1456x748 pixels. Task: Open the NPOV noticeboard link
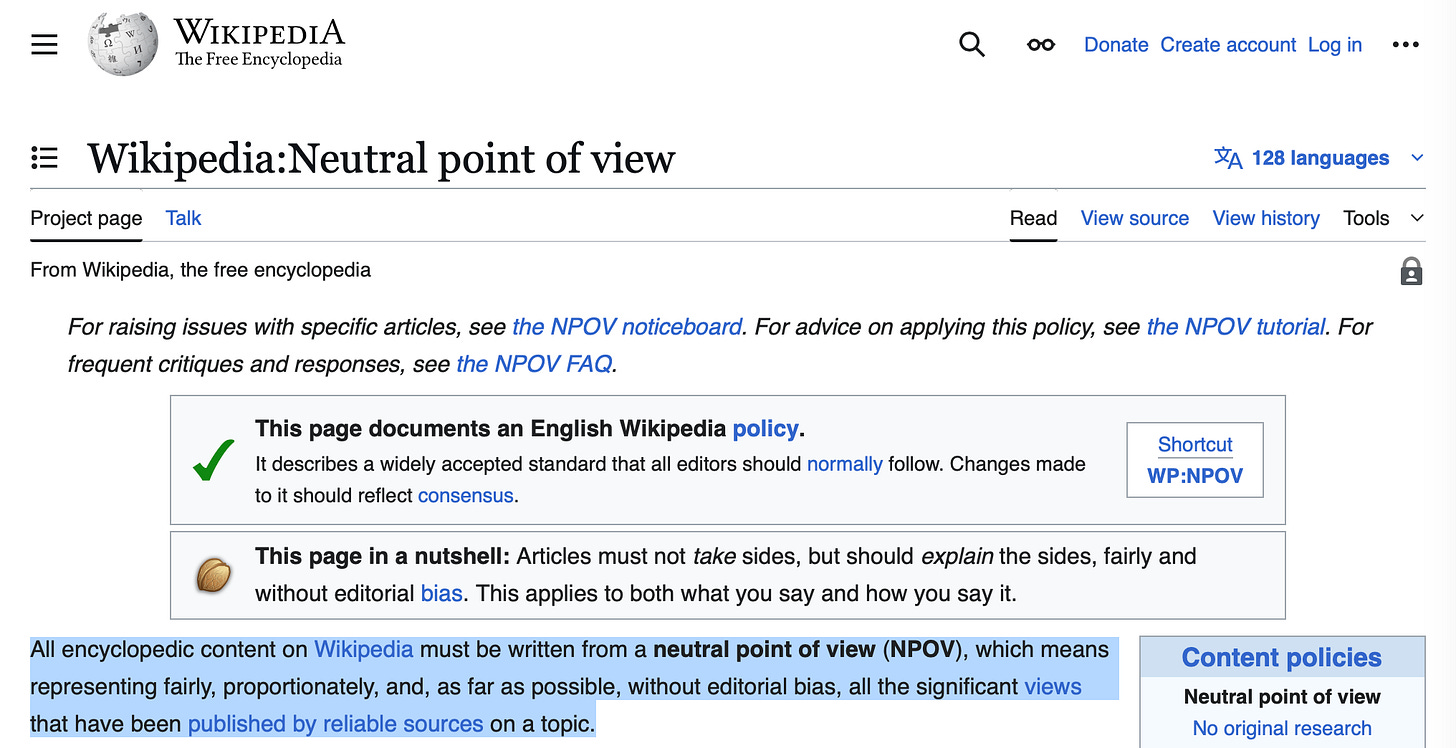627,327
